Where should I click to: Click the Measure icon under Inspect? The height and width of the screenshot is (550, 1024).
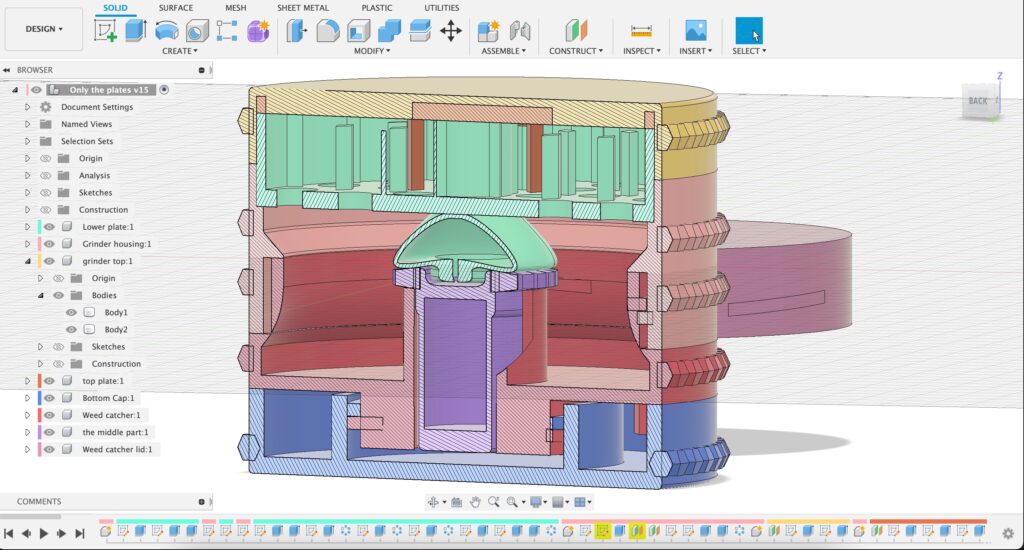point(641,31)
